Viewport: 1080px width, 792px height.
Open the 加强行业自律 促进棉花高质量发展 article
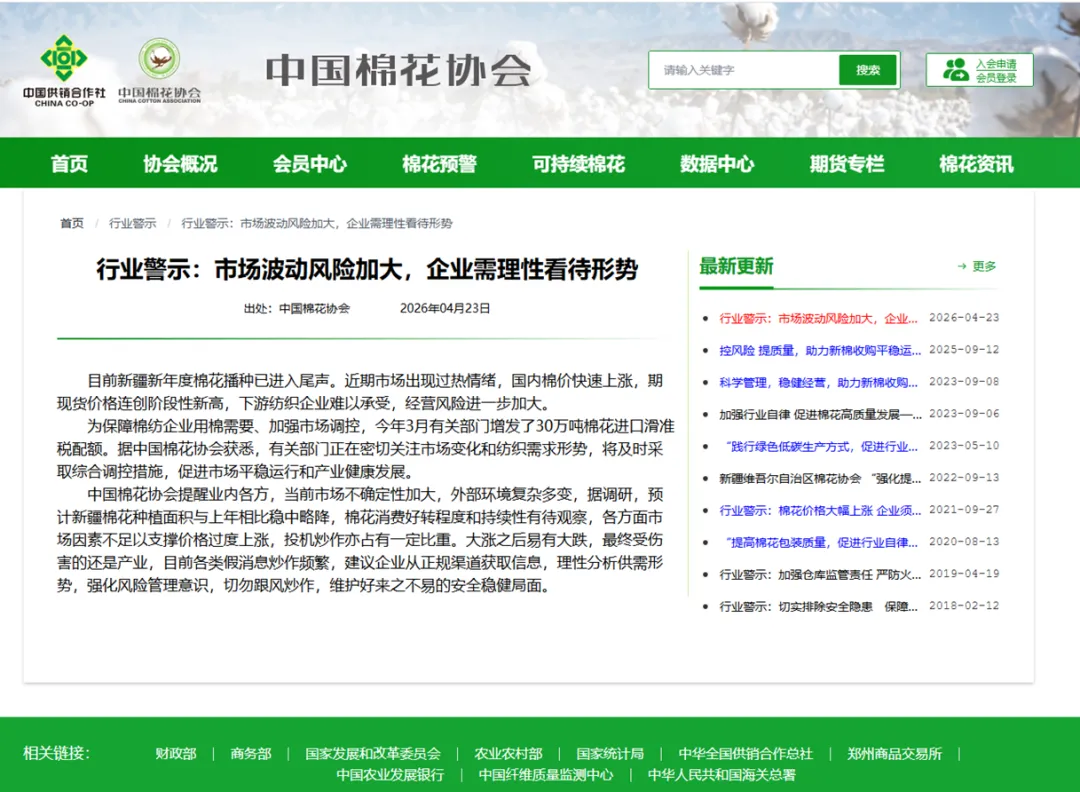click(820, 415)
